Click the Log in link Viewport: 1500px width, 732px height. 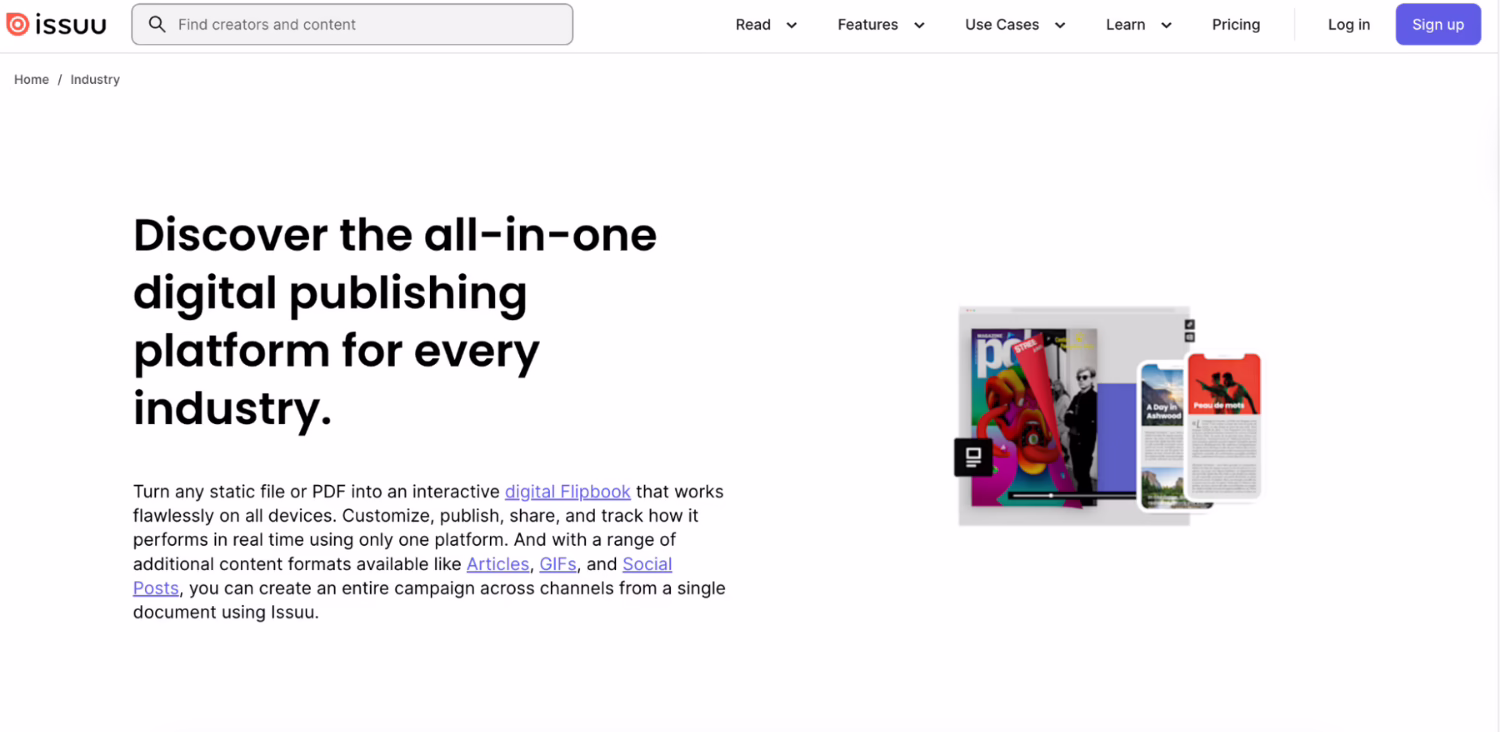pyautogui.click(x=1348, y=25)
